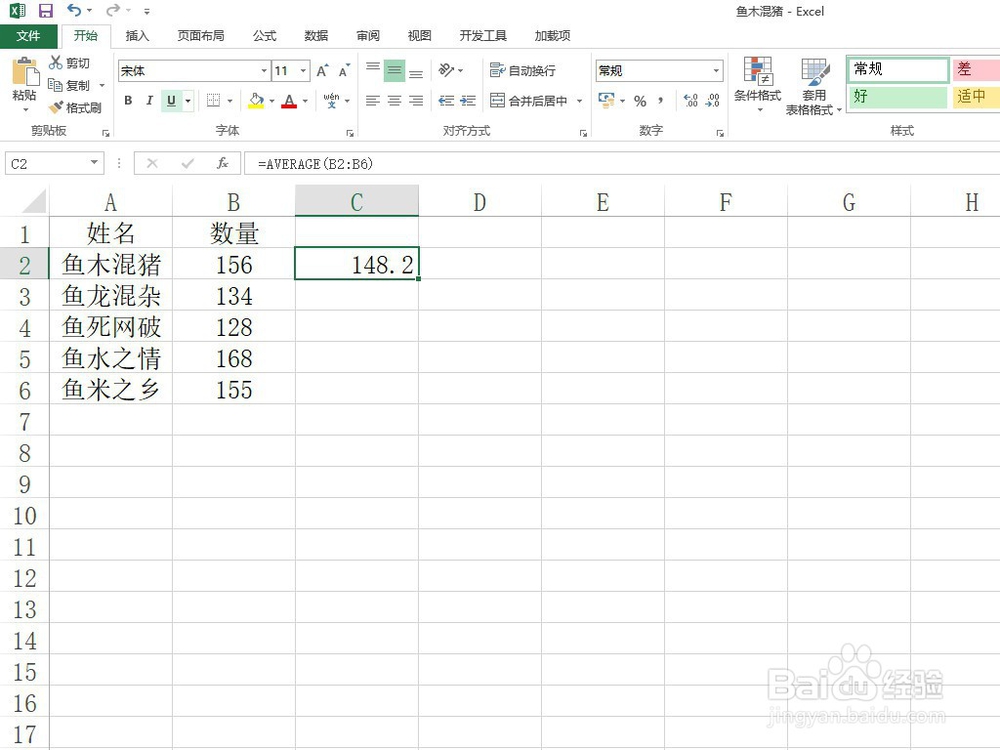Viewport: 1000px width, 750px height.
Task: Toggle Italic formatting
Action: coord(149,100)
